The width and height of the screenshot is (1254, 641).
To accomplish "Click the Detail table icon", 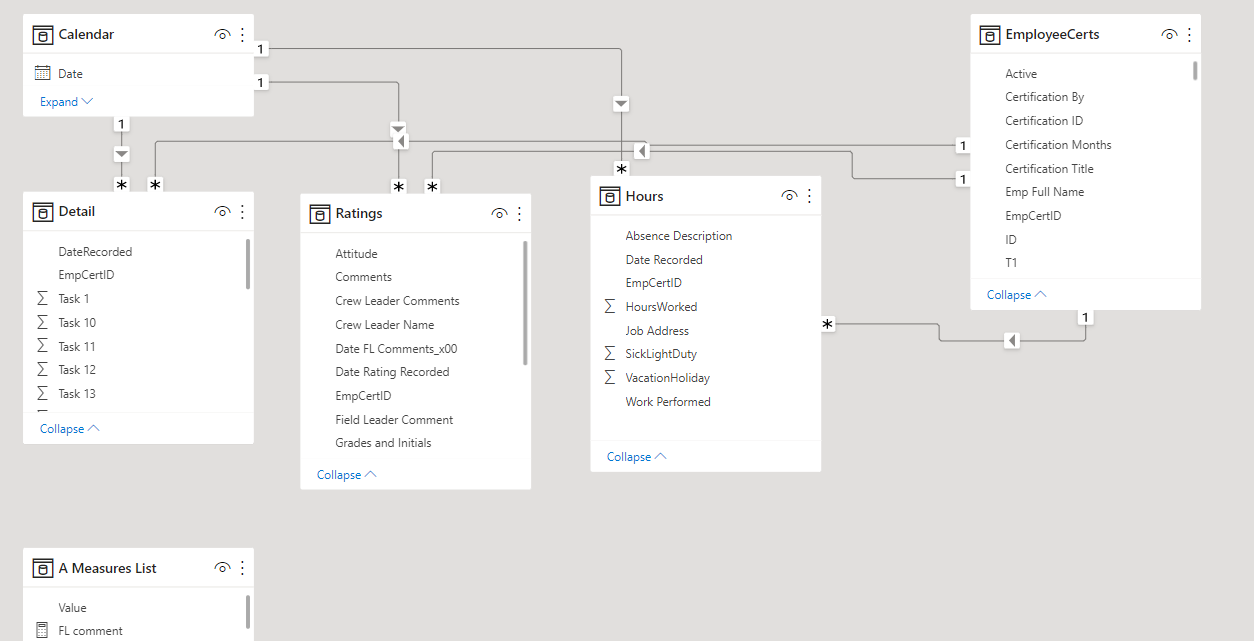I will tap(43, 212).
